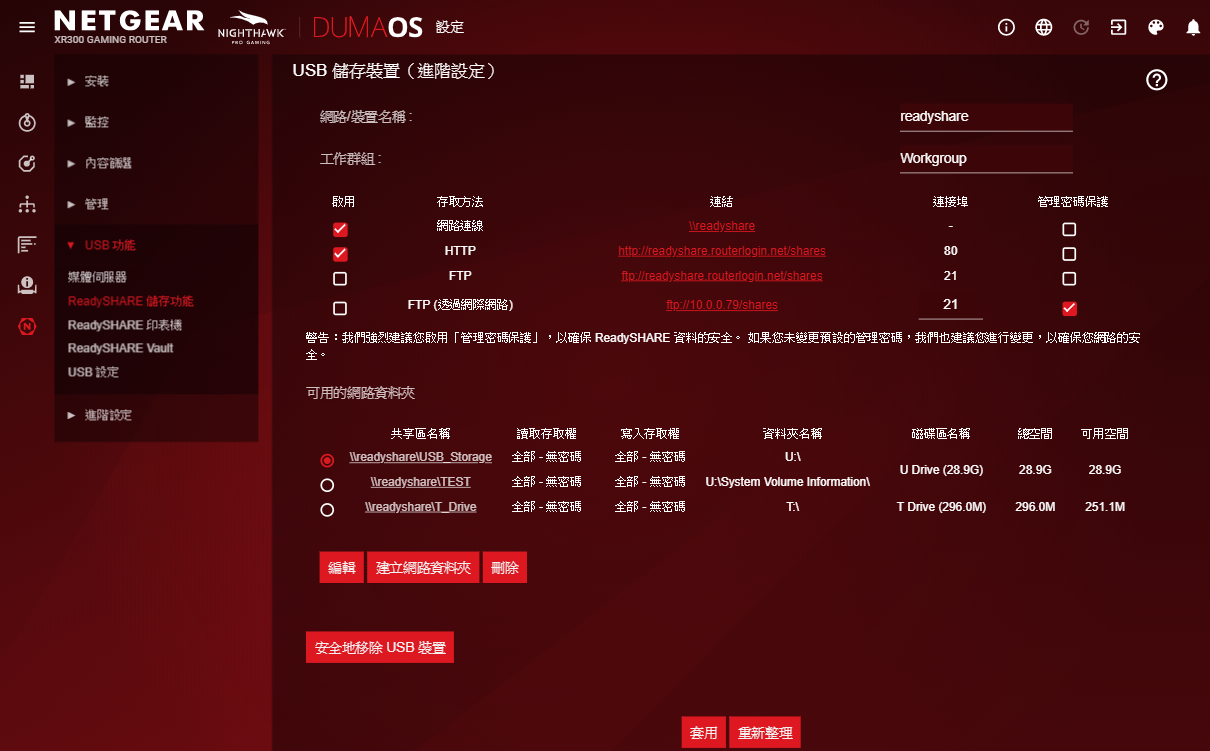
Task: Click the NETGEAR XR300 logo
Action: click(x=130, y=27)
